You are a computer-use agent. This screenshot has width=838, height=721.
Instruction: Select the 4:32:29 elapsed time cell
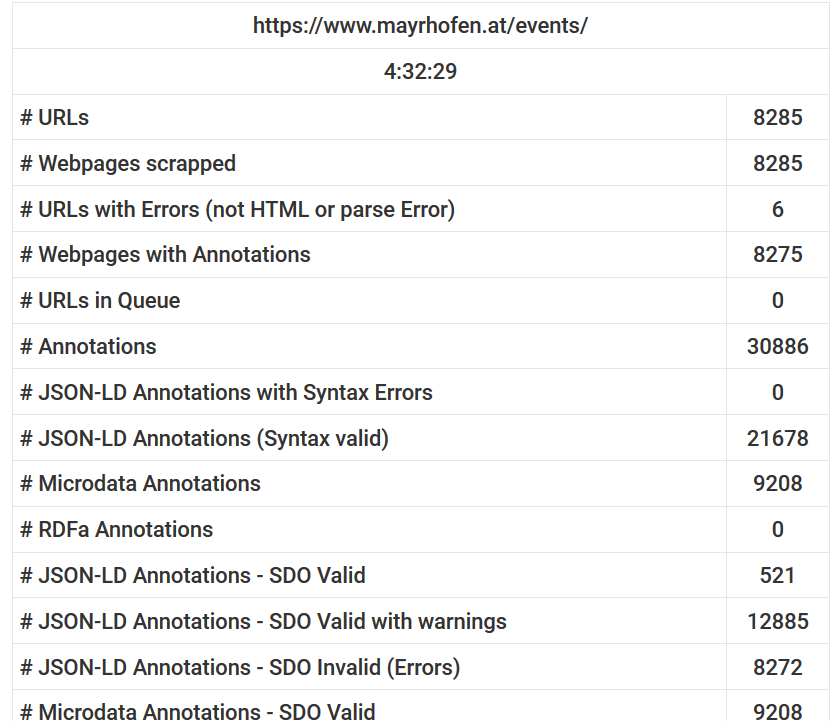point(420,72)
